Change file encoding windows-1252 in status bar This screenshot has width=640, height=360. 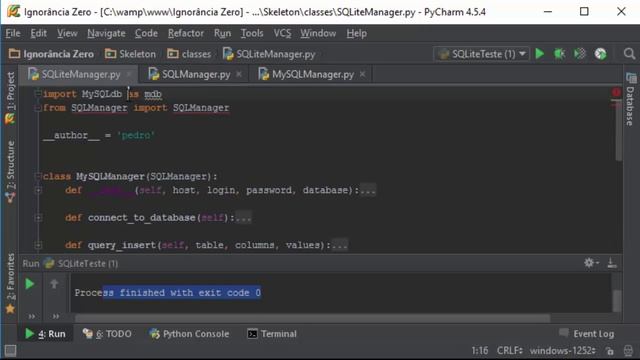coord(562,351)
